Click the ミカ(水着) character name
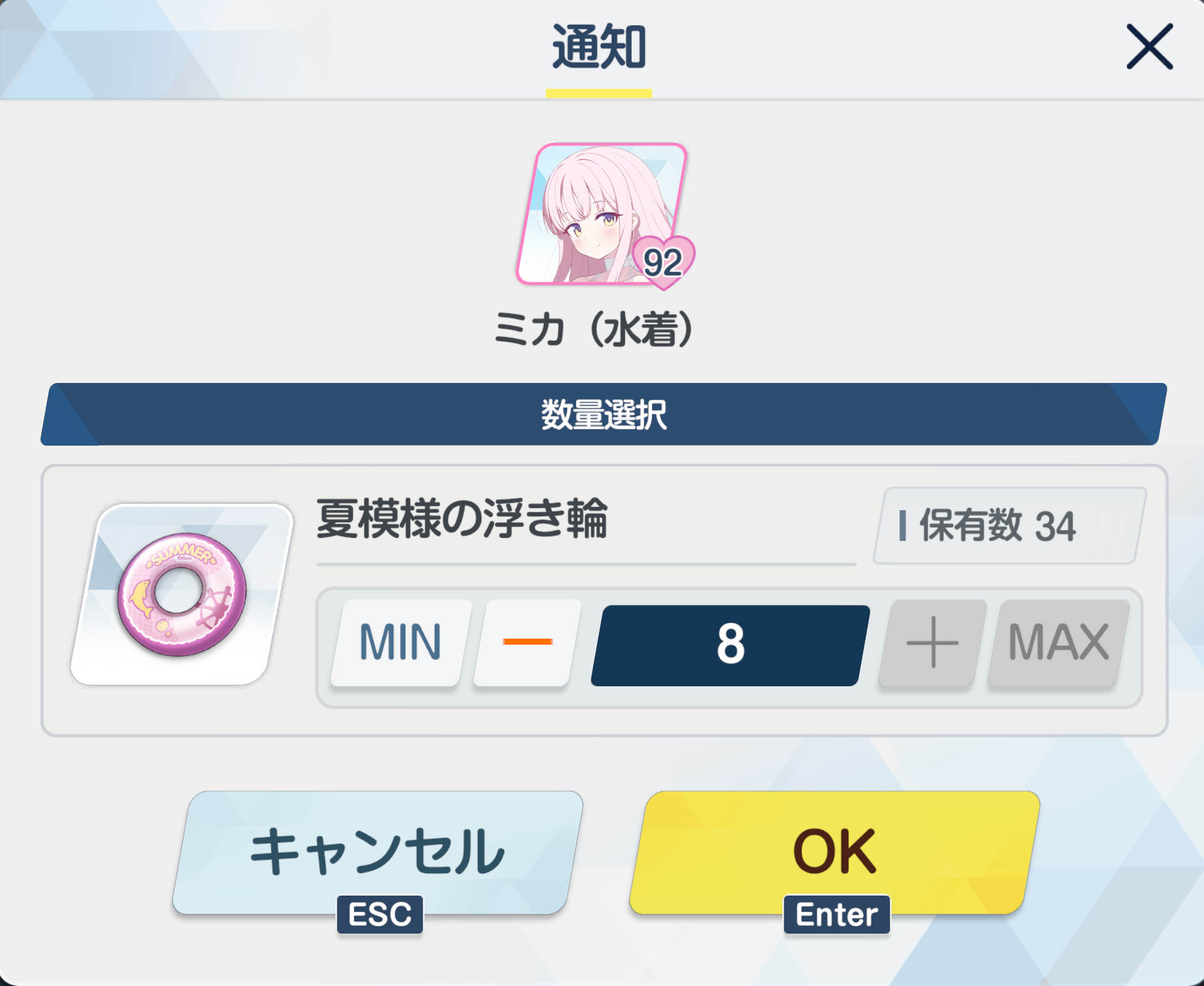Viewport: 1204px width, 986px height. pyautogui.click(x=594, y=330)
